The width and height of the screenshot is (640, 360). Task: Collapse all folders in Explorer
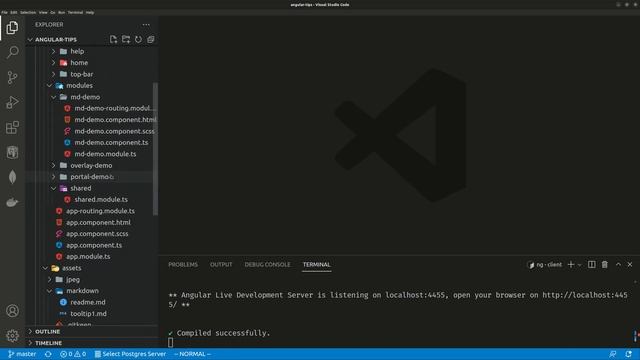pyautogui.click(x=151, y=39)
